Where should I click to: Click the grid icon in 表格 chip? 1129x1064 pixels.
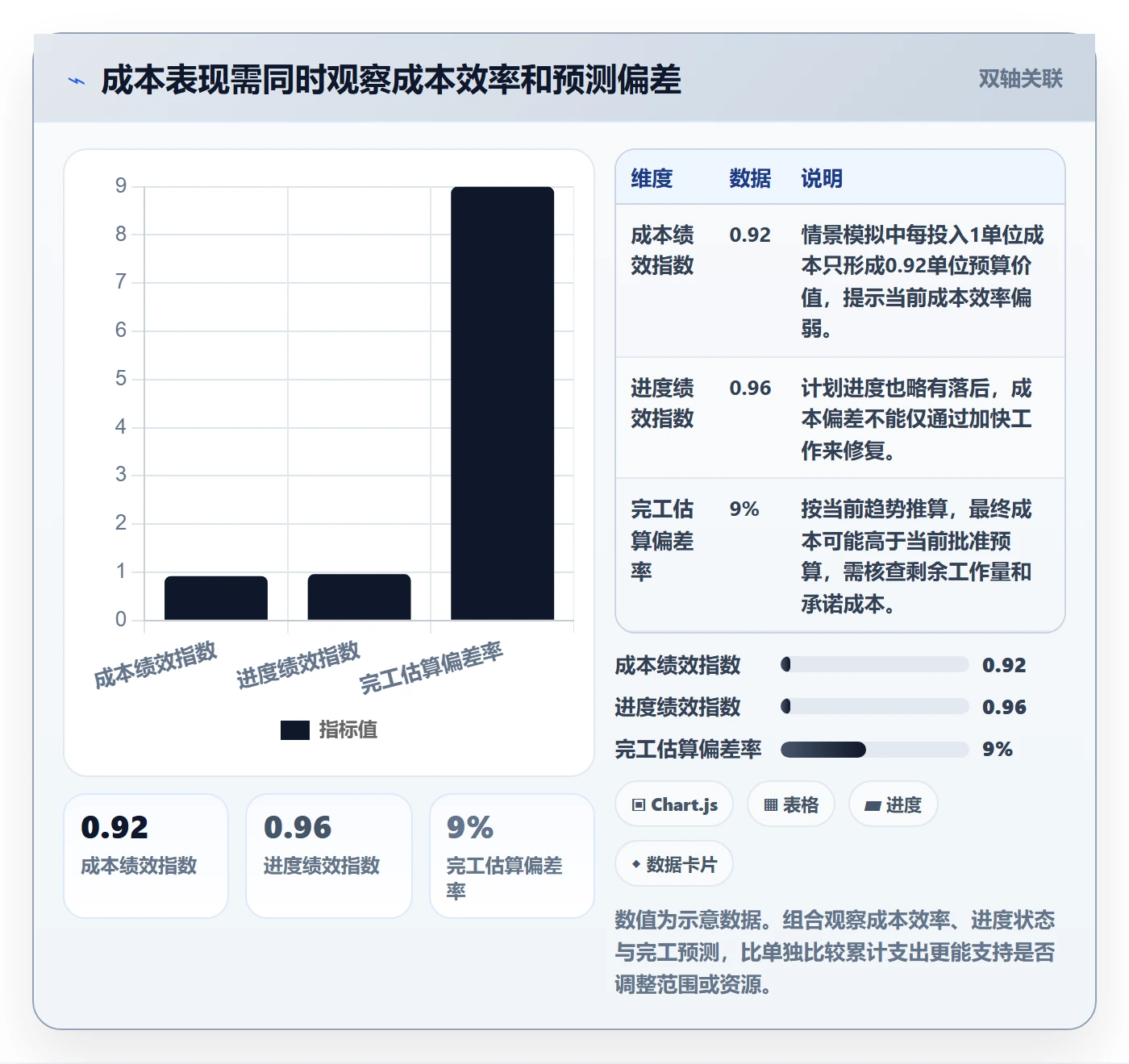click(x=771, y=804)
